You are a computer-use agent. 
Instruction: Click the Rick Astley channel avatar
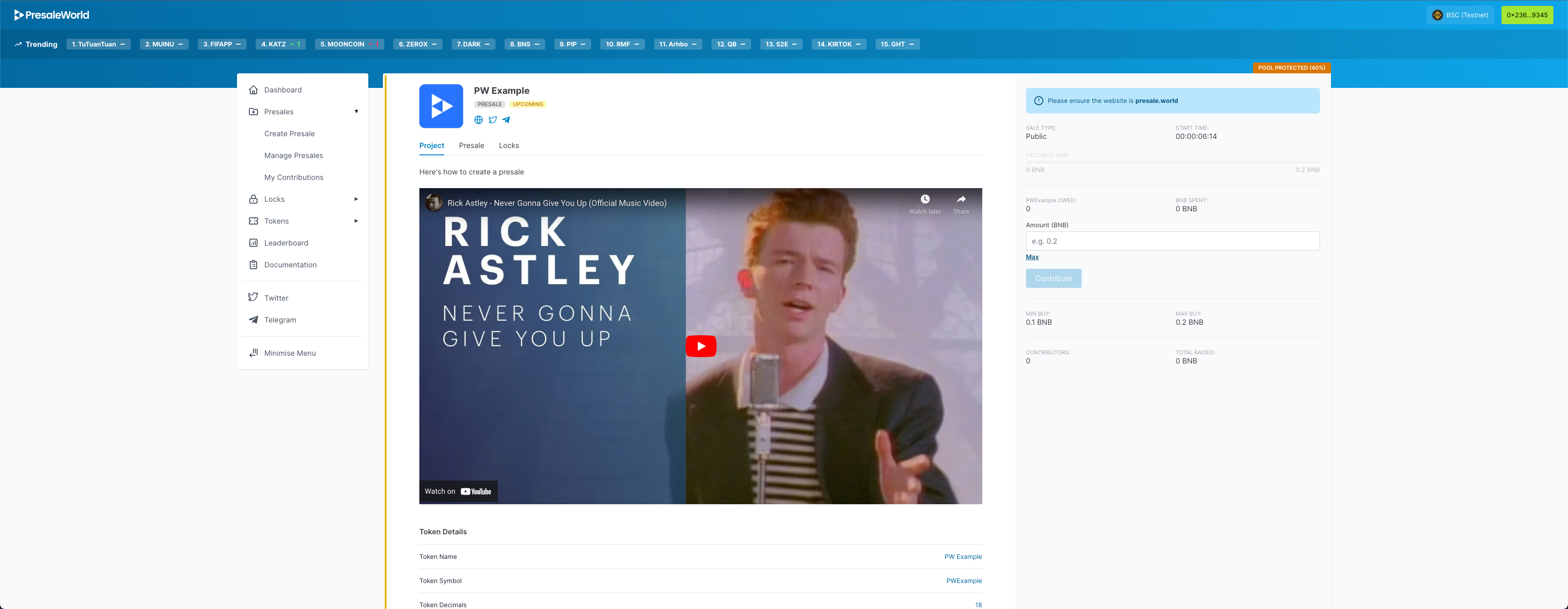(434, 203)
